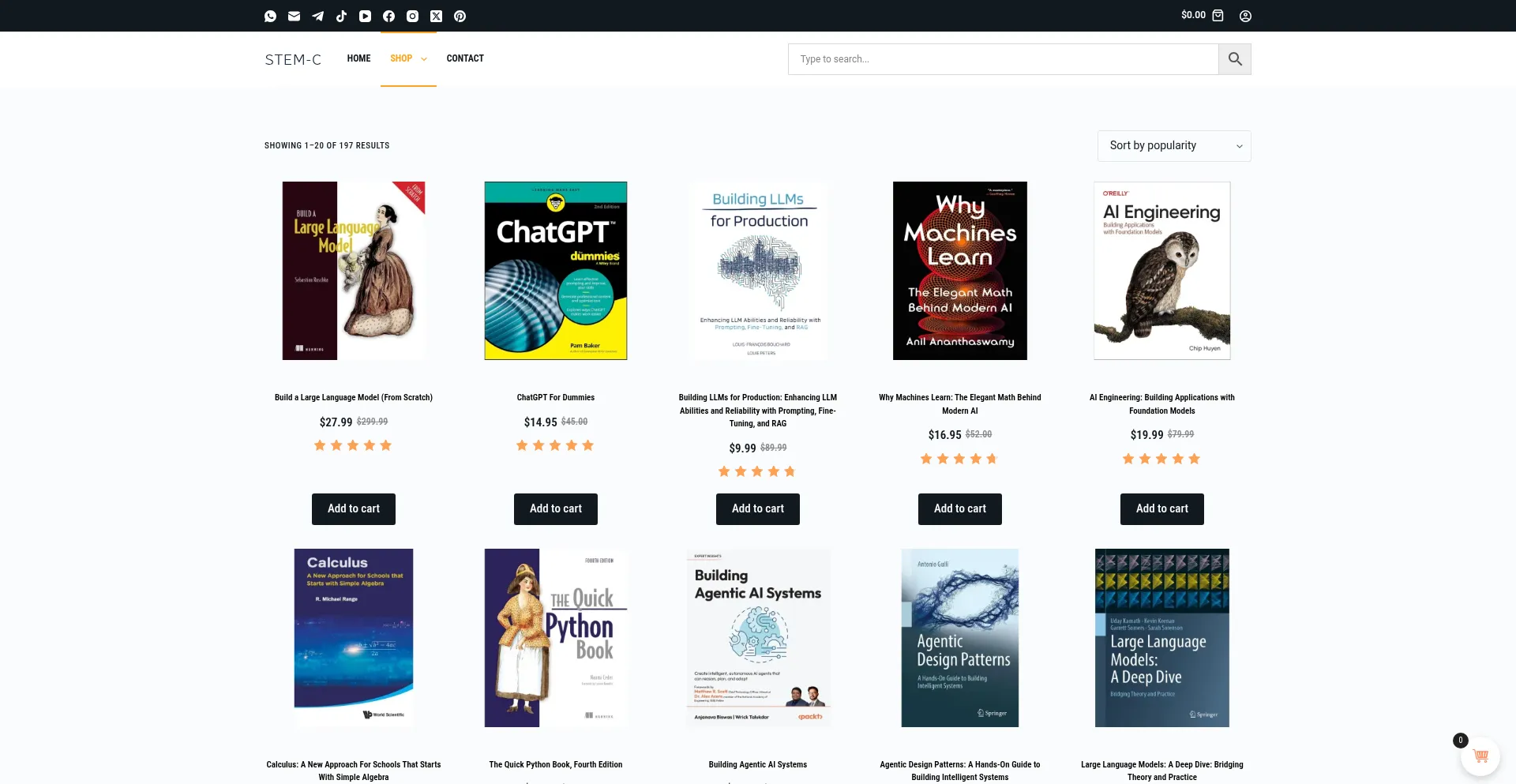Click the Telegram icon in top bar
Screen dimensions: 1516x784
click(317, 16)
